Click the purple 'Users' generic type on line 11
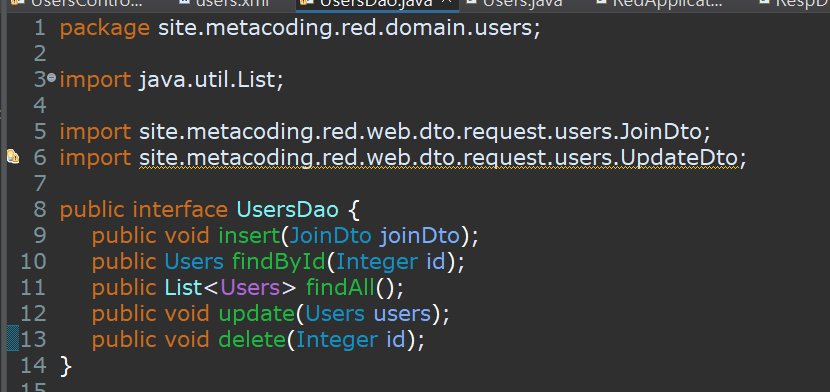This screenshot has height=392, width=830. (x=250, y=287)
